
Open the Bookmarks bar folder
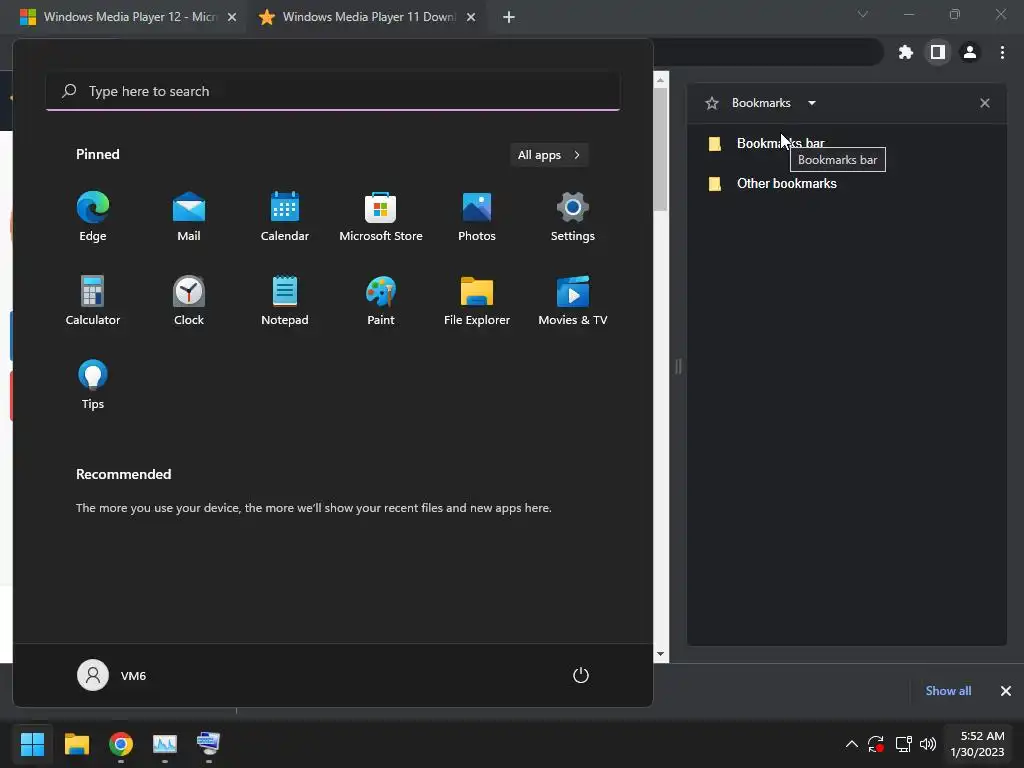[846, 144]
